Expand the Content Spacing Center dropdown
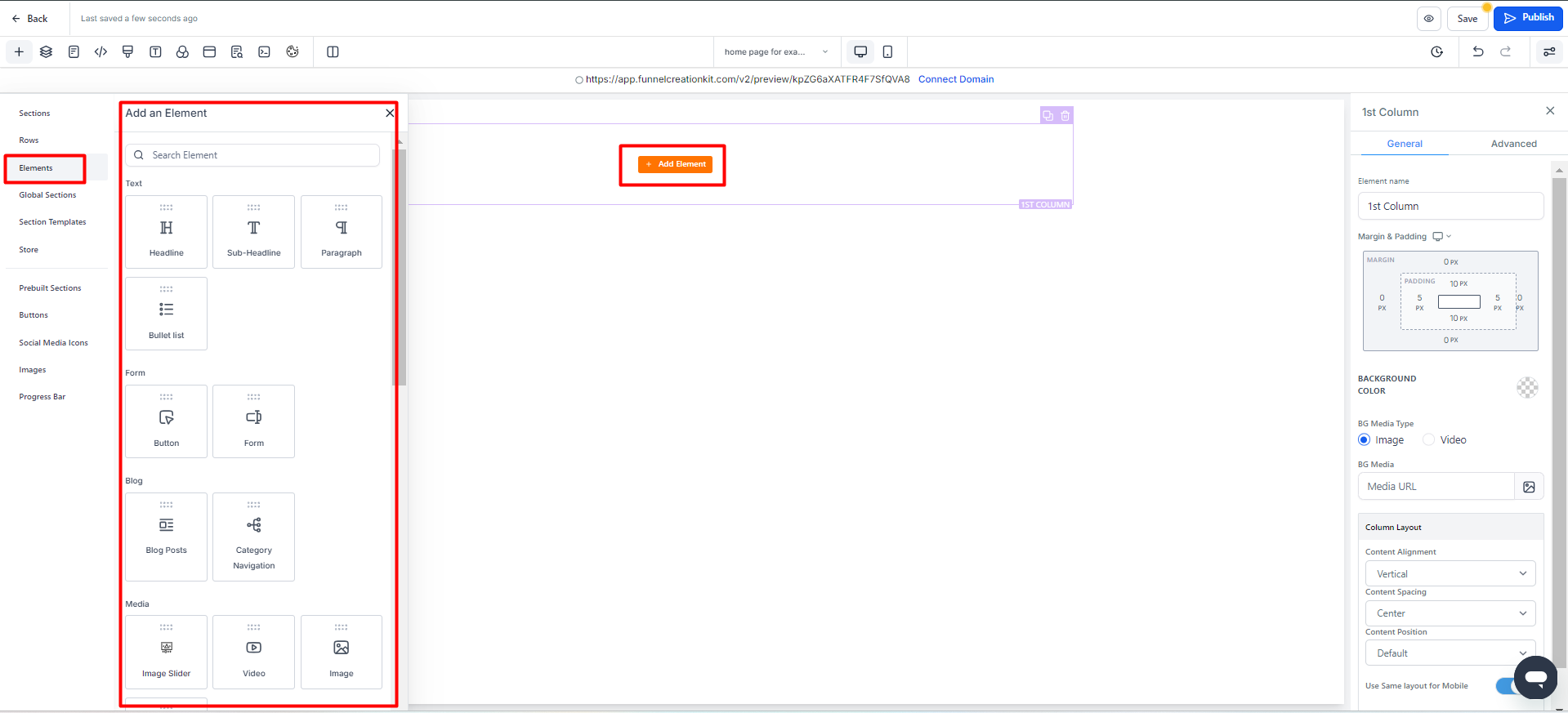 point(1450,613)
